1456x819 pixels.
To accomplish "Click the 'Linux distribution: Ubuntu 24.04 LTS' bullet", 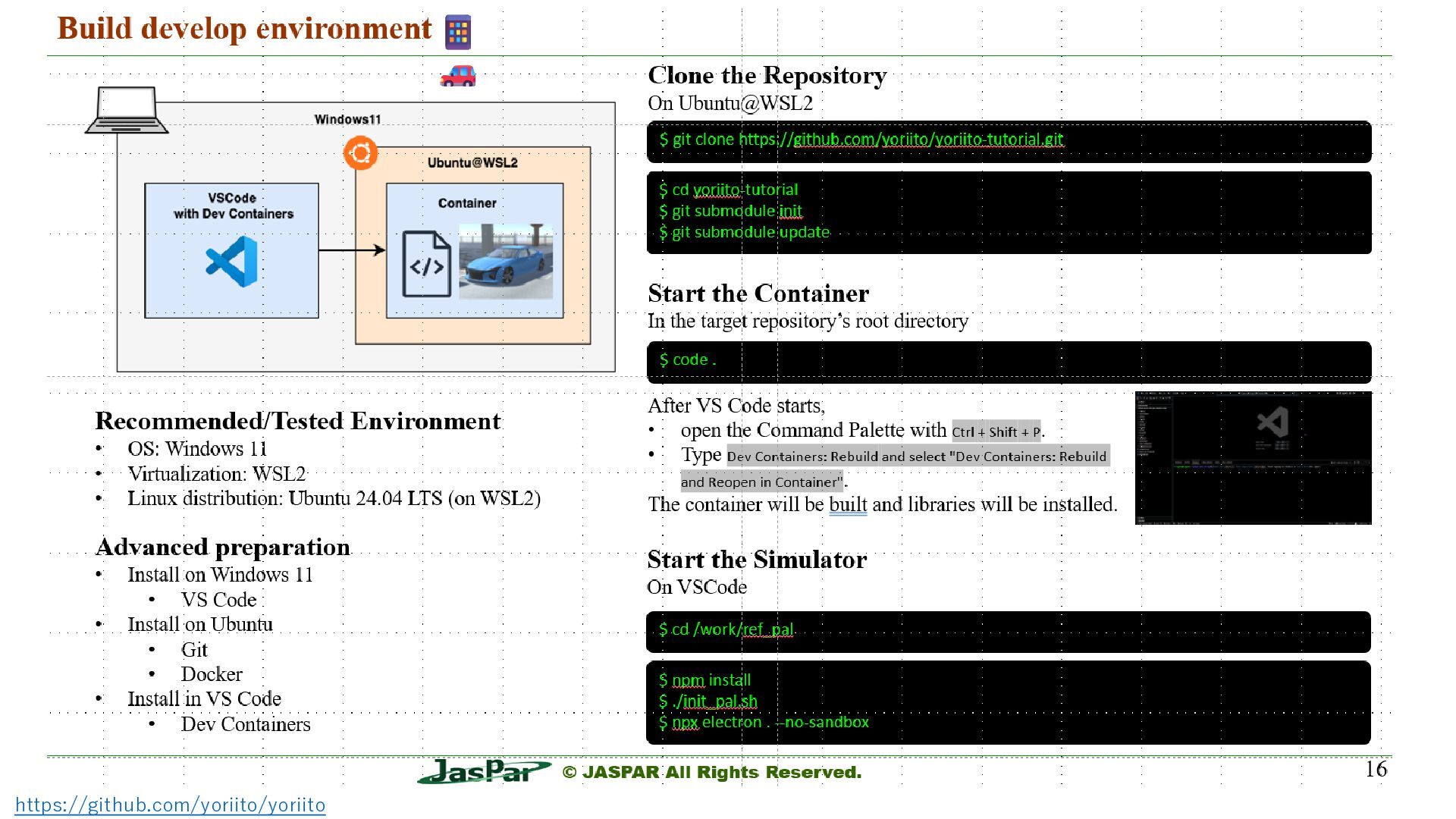I will tap(334, 498).
